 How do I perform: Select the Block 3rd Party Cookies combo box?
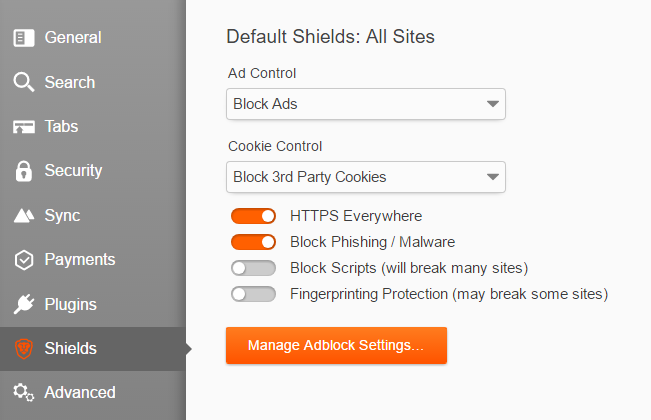tap(366, 177)
